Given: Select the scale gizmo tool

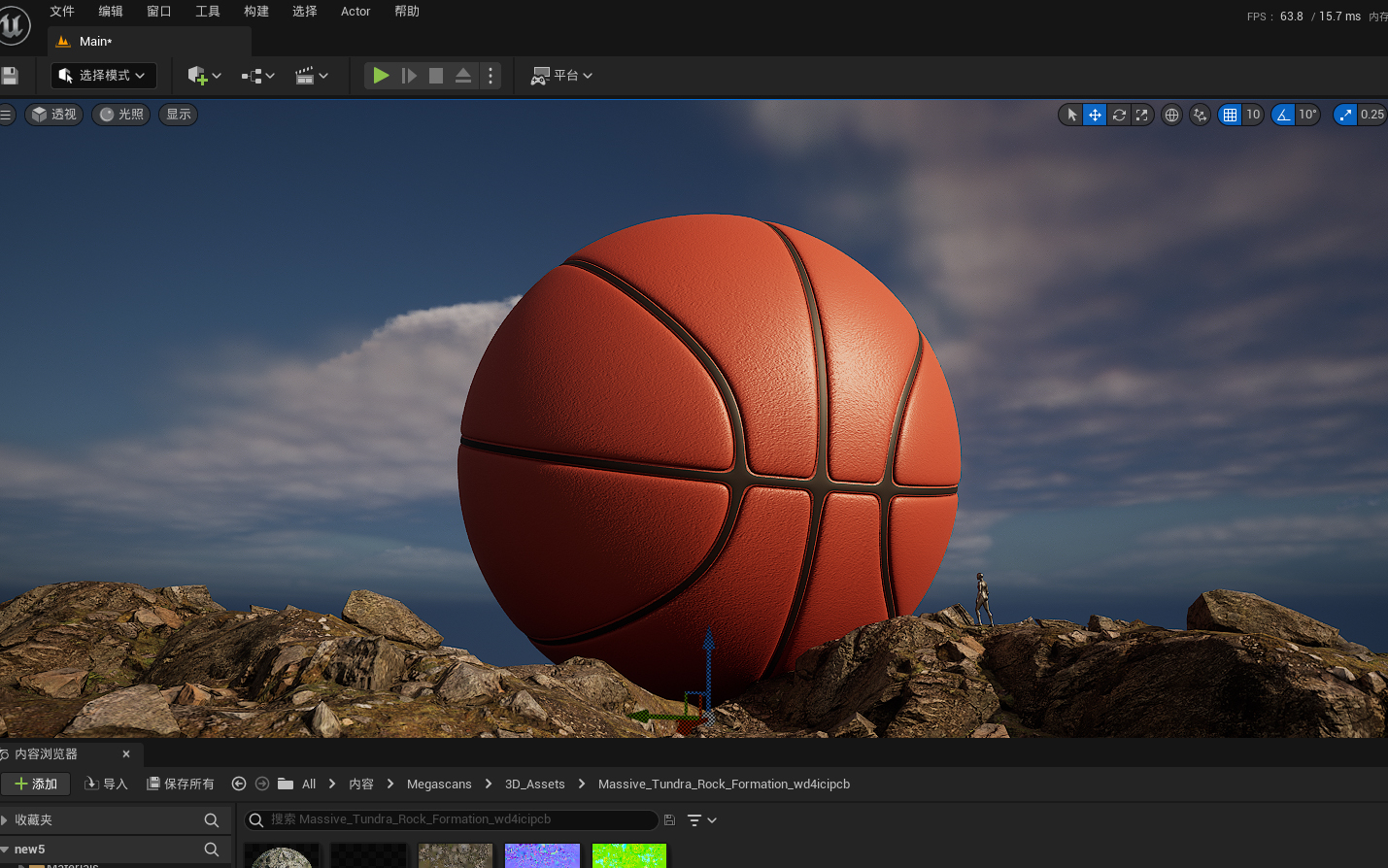Looking at the screenshot, I should pyautogui.click(x=1142, y=115).
